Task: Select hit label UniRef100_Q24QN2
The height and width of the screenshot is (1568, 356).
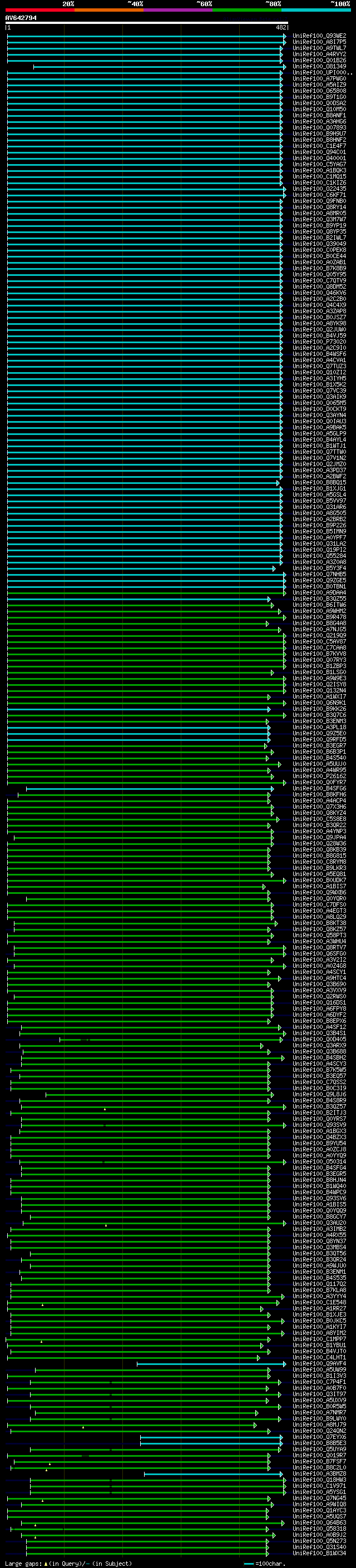Action: click(x=319, y=1431)
